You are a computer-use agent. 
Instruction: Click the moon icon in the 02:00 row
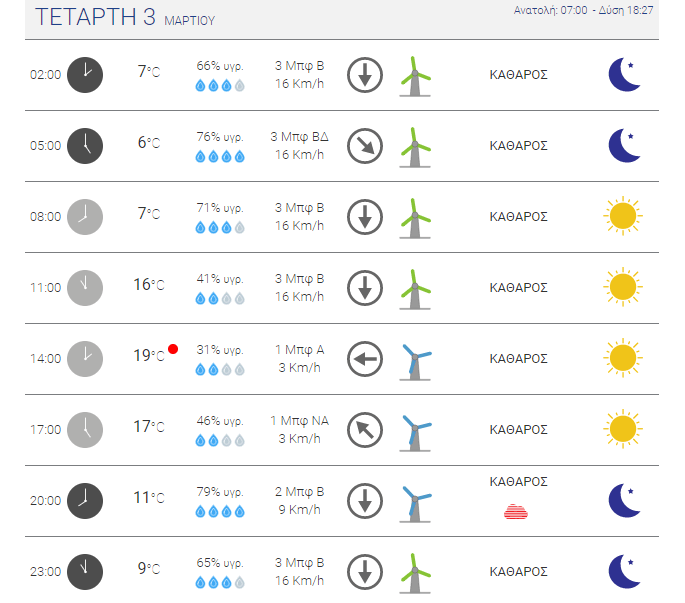[x=624, y=75]
